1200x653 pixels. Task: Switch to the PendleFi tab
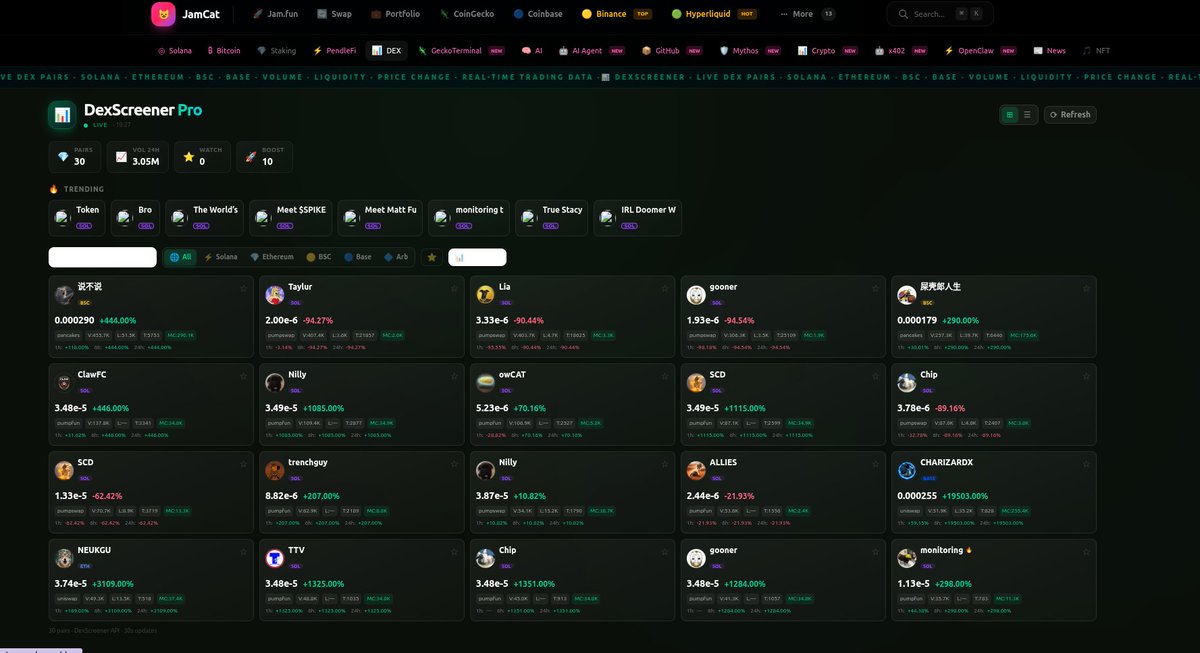pyautogui.click(x=334, y=50)
